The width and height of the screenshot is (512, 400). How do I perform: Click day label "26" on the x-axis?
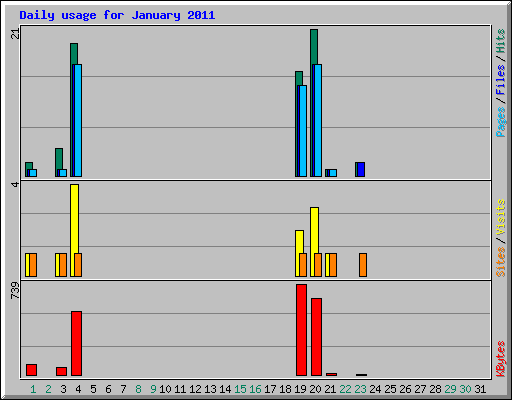click(x=405, y=389)
